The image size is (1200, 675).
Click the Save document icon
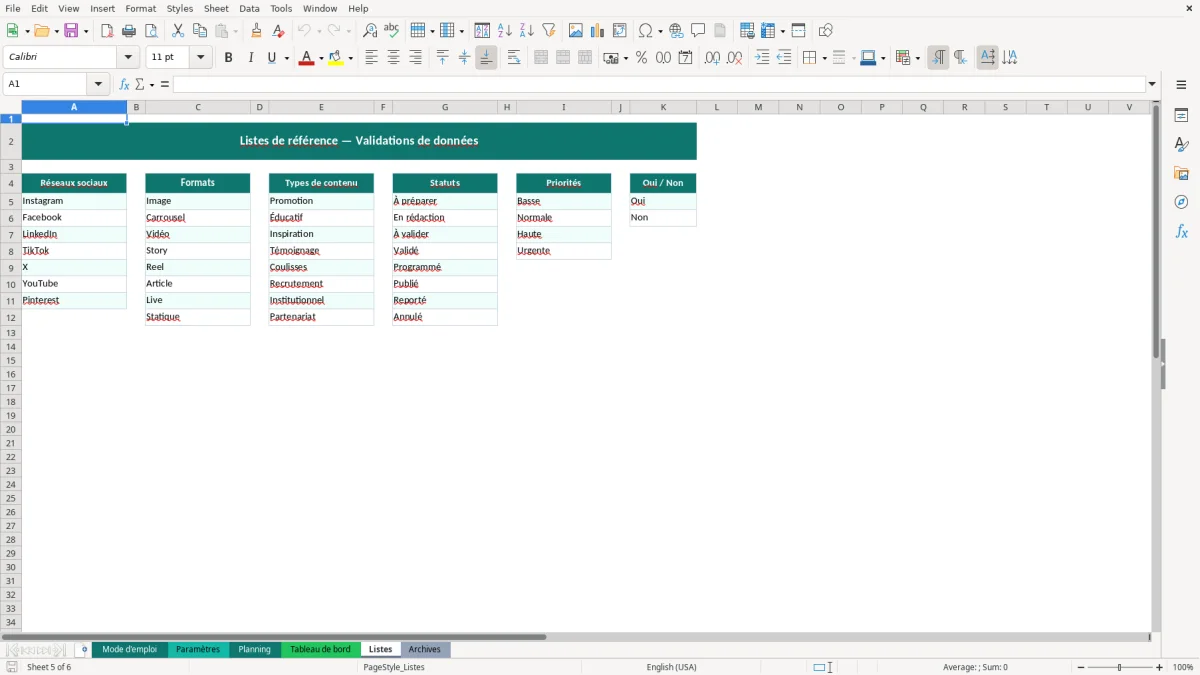click(x=71, y=31)
